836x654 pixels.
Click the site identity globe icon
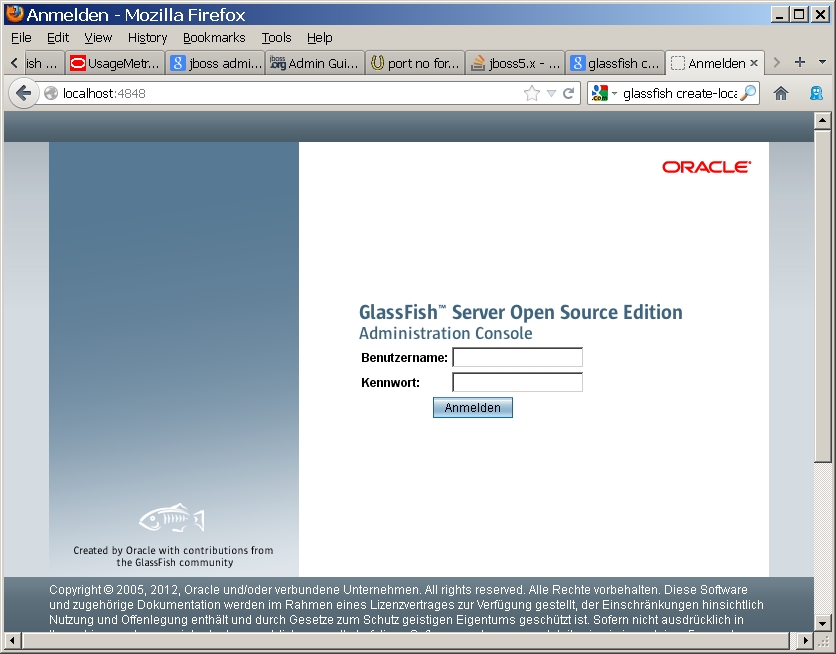coord(51,94)
